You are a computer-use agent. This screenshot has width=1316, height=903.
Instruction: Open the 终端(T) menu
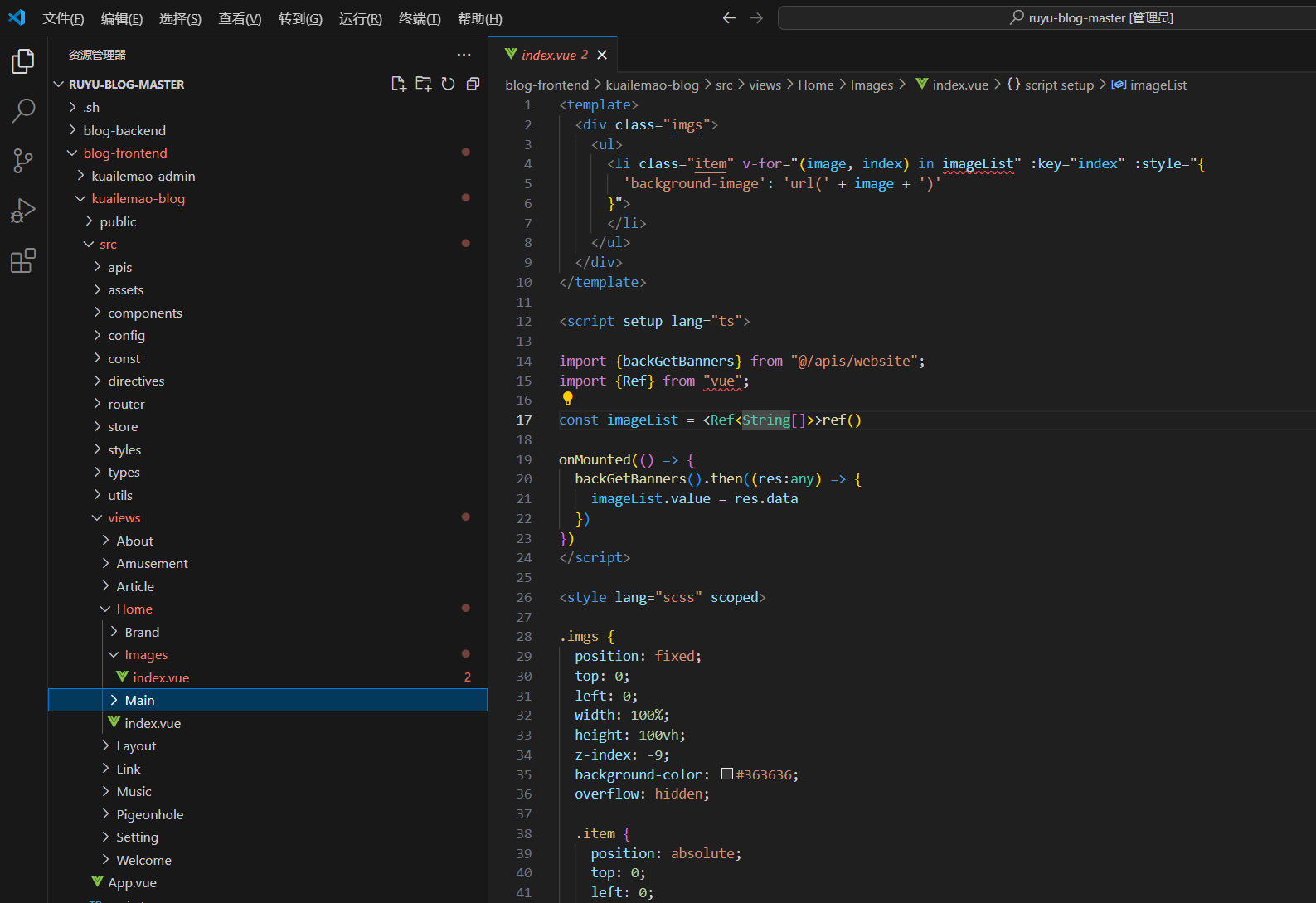coord(420,18)
